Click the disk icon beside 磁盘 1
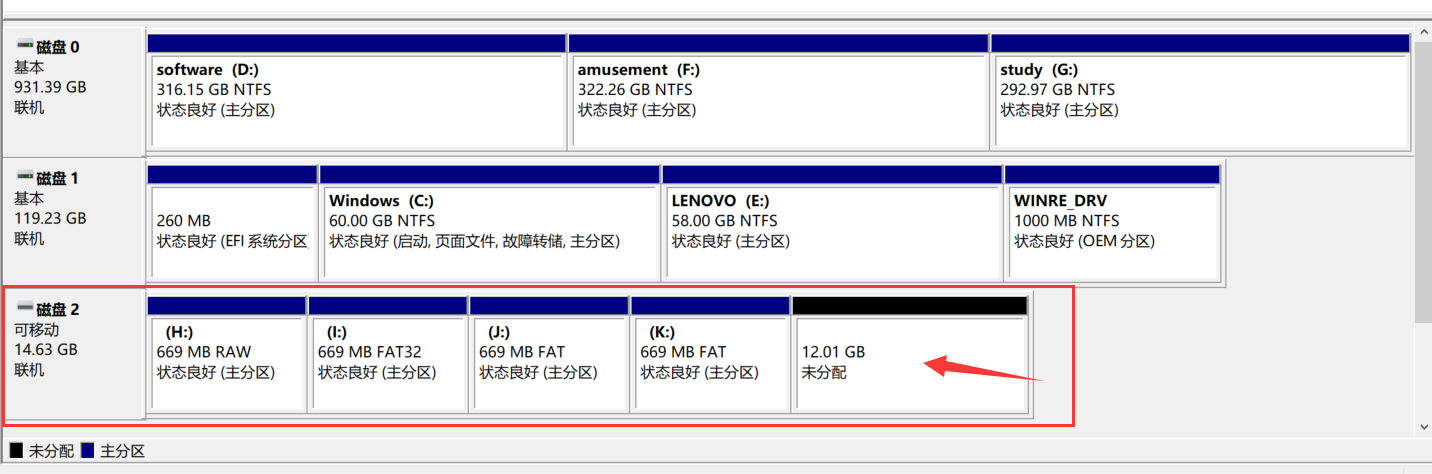 [x=25, y=177]
